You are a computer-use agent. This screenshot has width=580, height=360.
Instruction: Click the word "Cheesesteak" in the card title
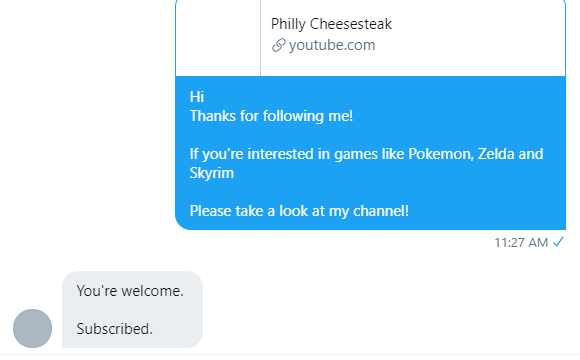pyautogui.click(x=351, y=24)
